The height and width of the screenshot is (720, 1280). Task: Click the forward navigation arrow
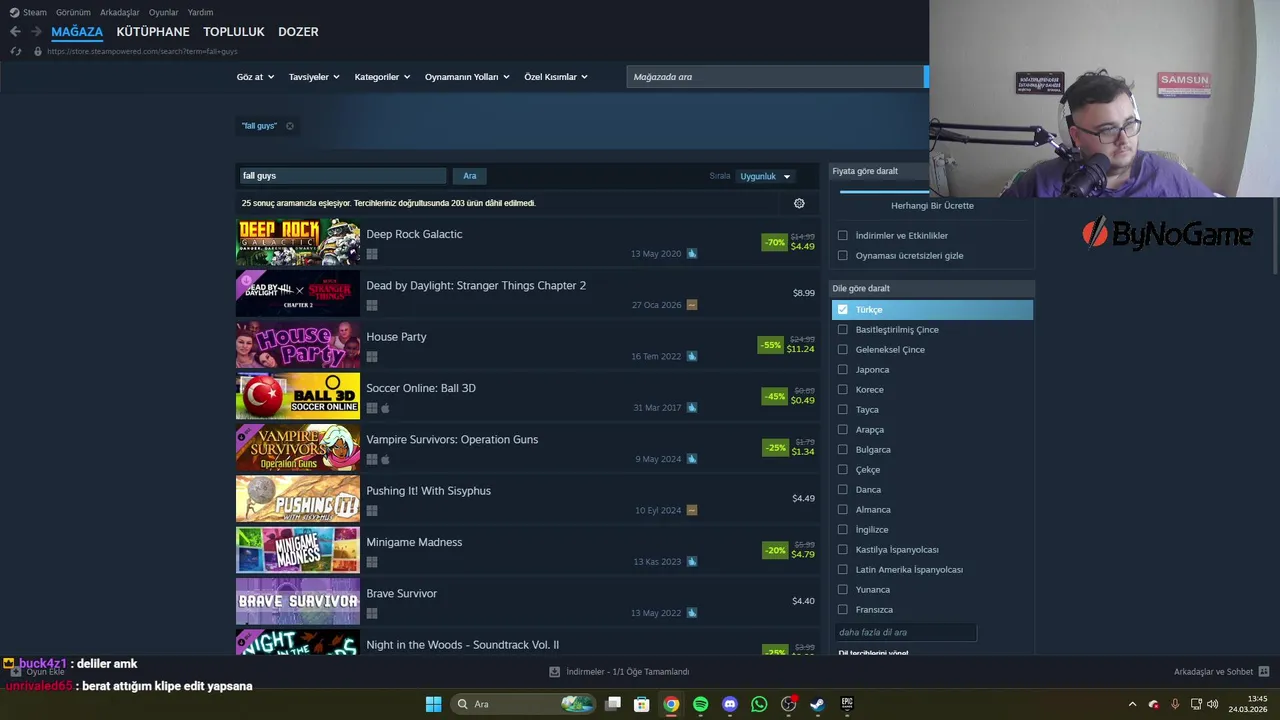pyautogui.click(x=36, y=32)
